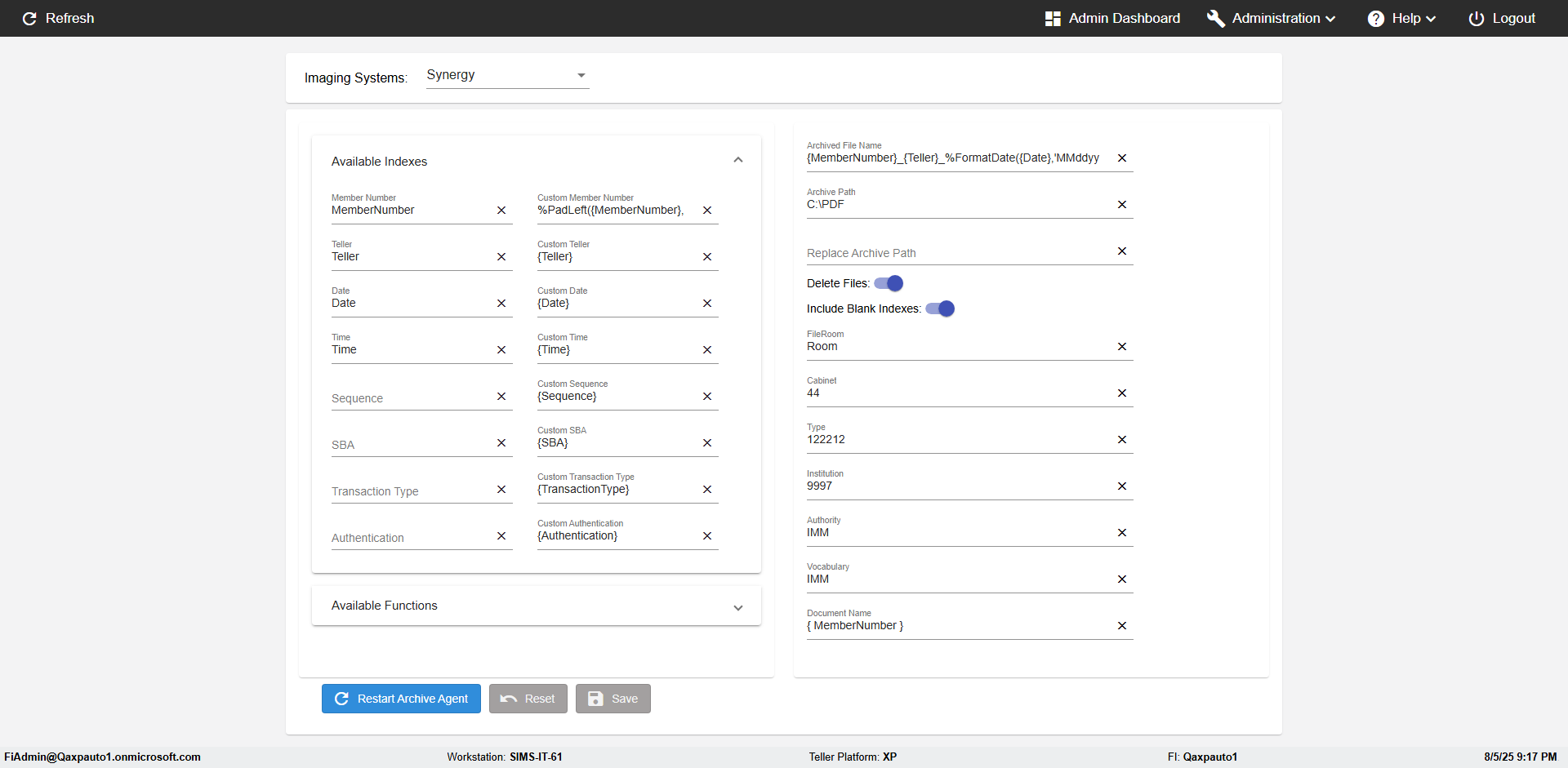The width and height of the screenshot is (1568, 768).
Task: Click into the Replace Archive Path field
Action: (x=957, y=253)
